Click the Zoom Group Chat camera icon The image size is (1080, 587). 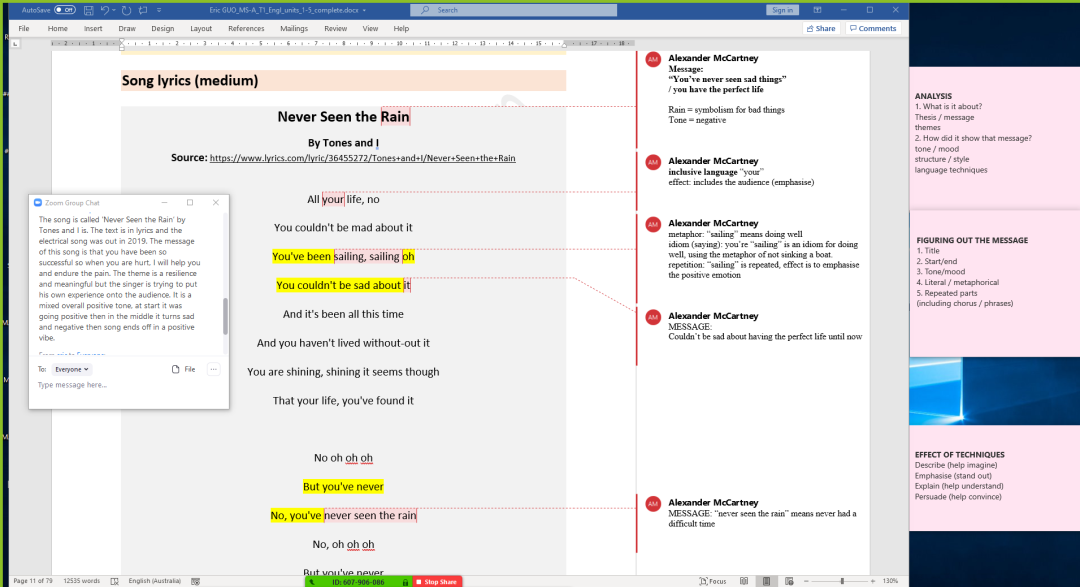38,203
